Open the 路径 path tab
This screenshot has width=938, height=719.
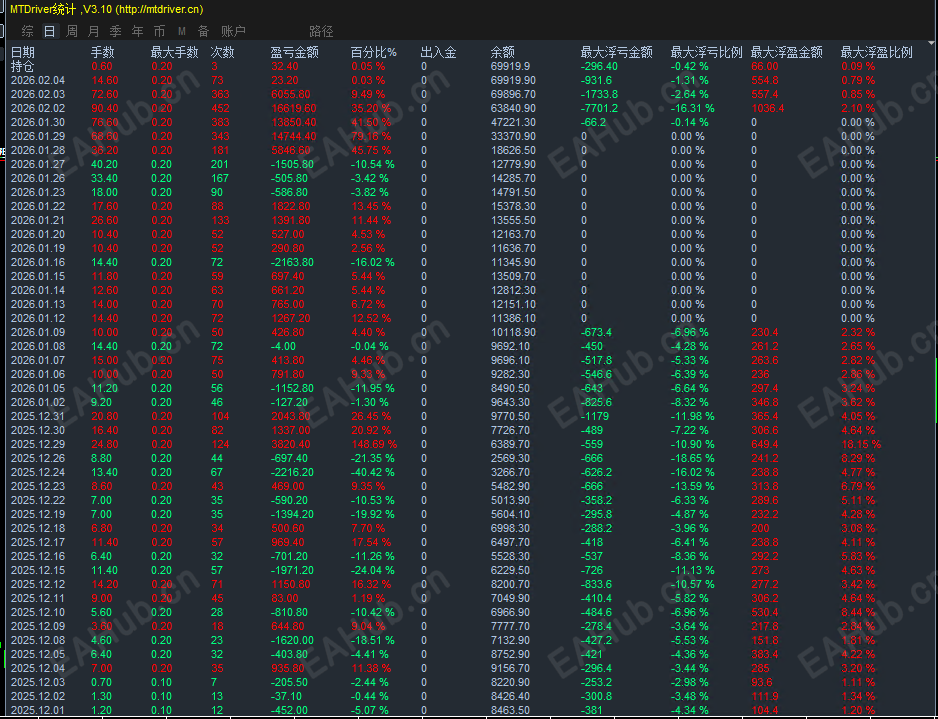321,31
